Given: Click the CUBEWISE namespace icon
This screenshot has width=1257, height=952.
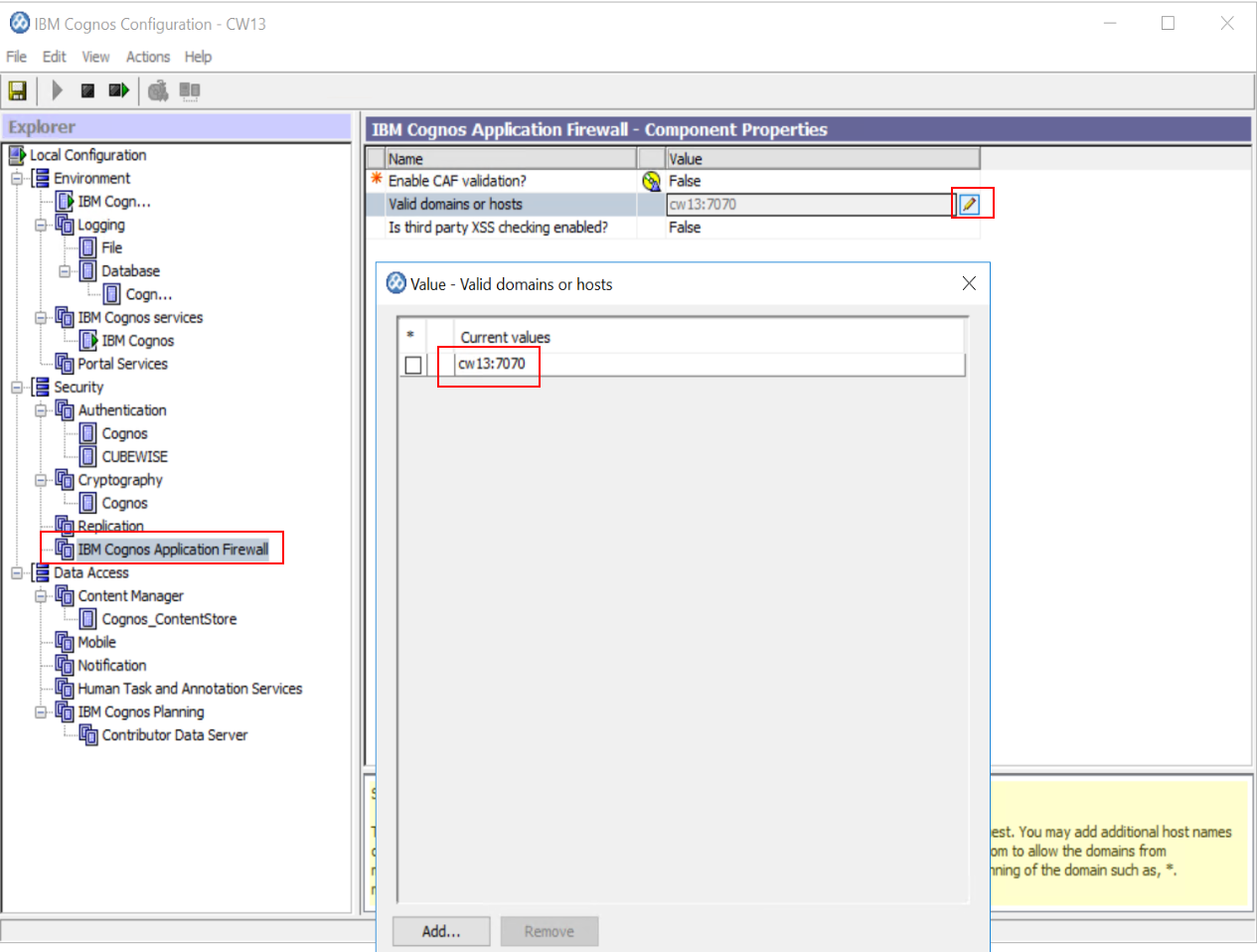Looking at the screenshot, I should tap(88, 457).
